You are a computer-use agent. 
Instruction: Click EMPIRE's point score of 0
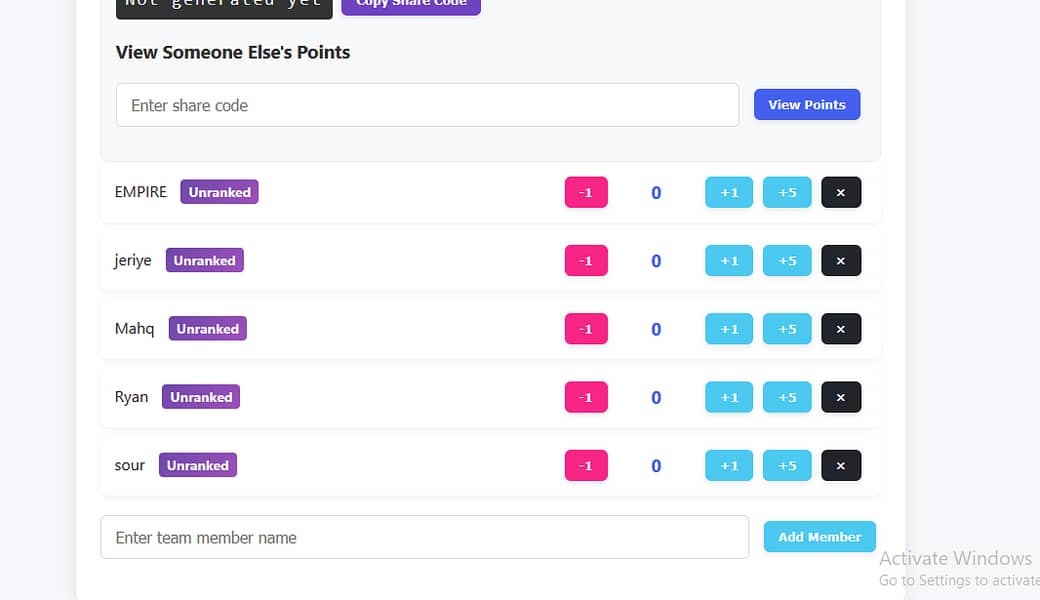point(656,193)
